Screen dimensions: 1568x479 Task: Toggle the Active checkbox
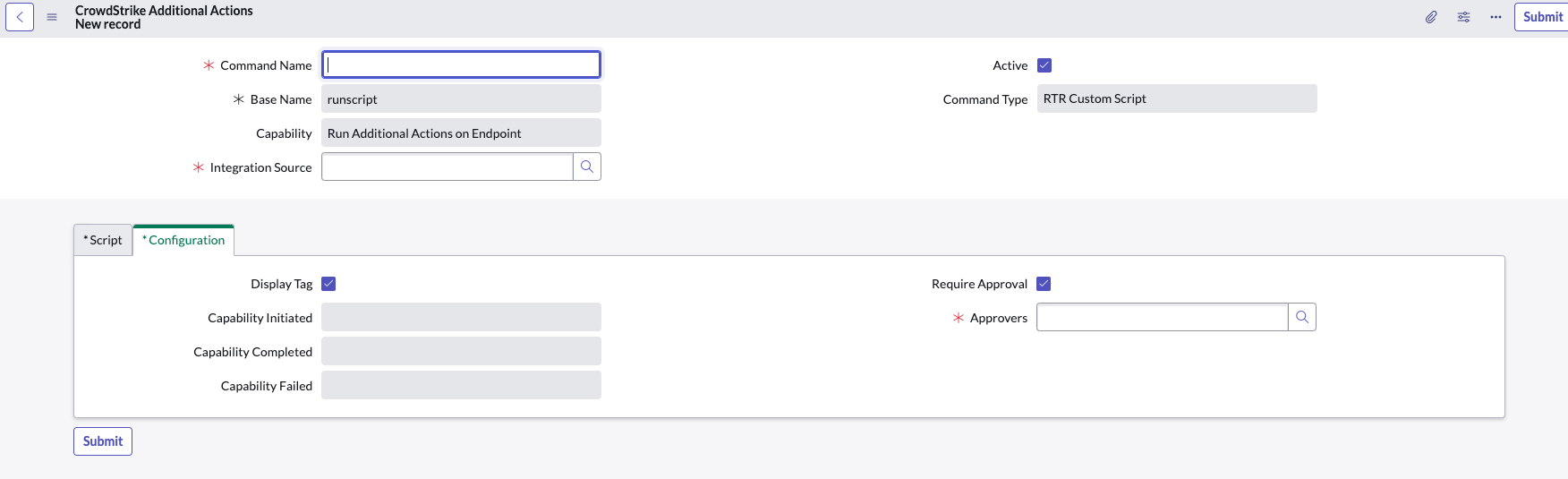coord(1044,65)
